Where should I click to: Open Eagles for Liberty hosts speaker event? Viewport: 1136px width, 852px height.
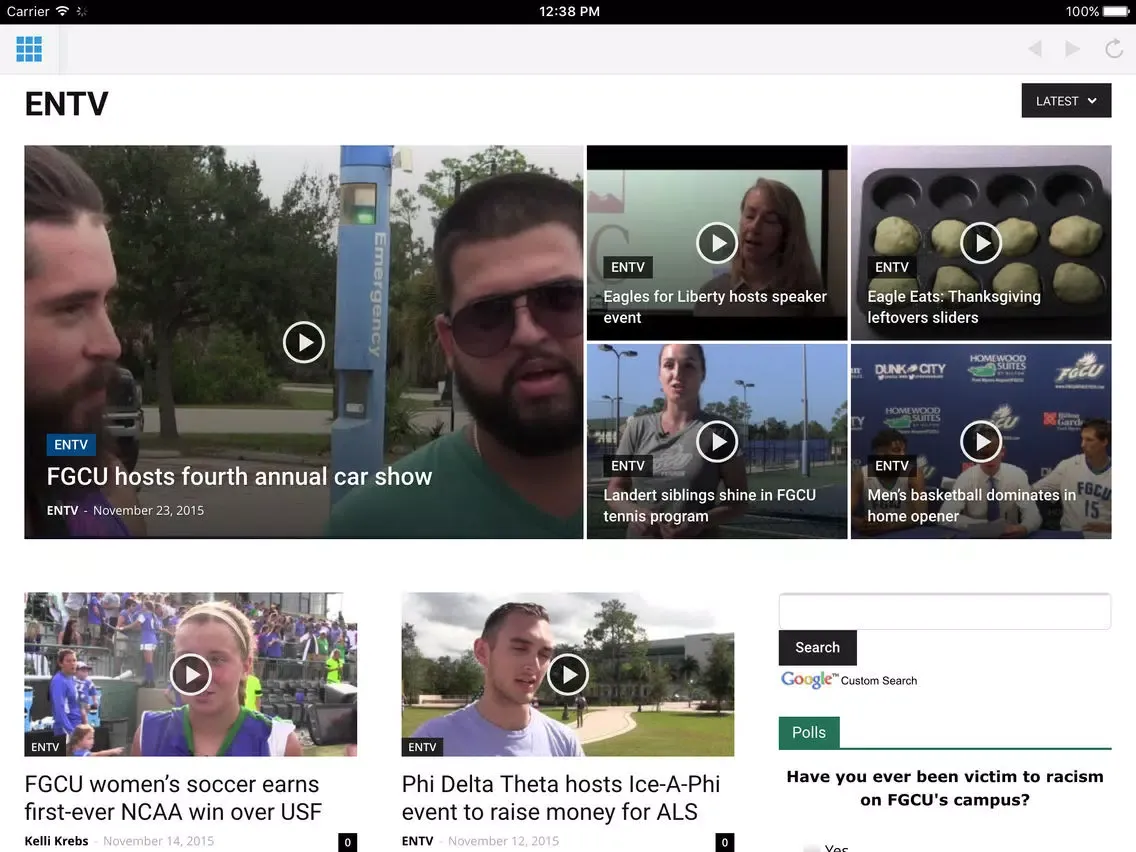click(715, 307)
